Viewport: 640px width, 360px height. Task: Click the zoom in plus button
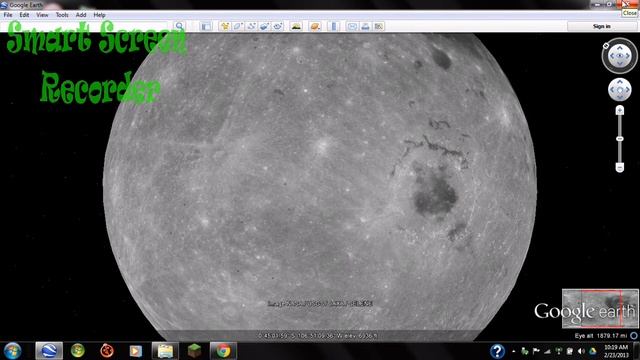click(x=620, y=110)
